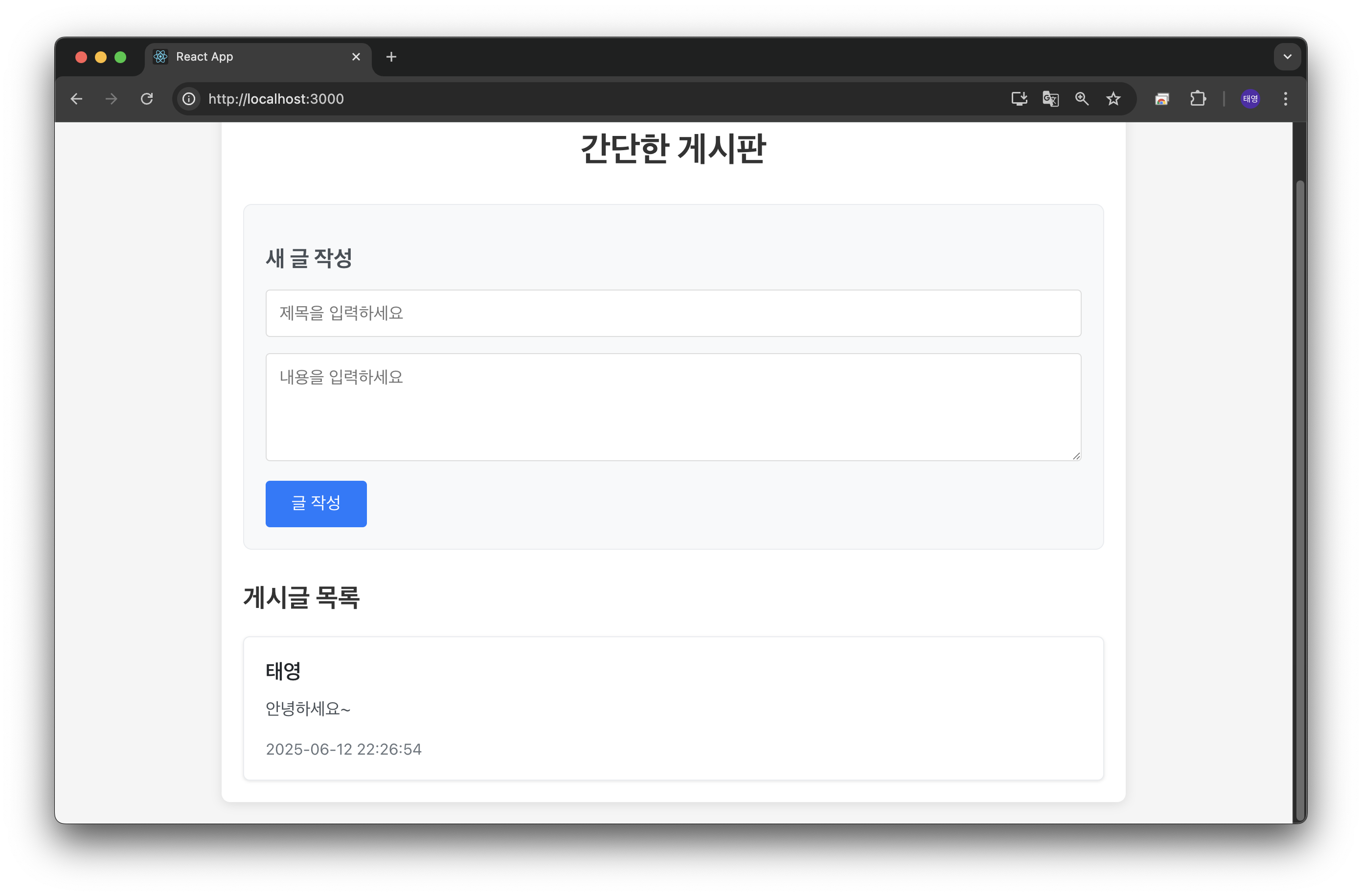Click the browser back arrow
Screen dimensions: 1362x896
[x=77, y=99]
